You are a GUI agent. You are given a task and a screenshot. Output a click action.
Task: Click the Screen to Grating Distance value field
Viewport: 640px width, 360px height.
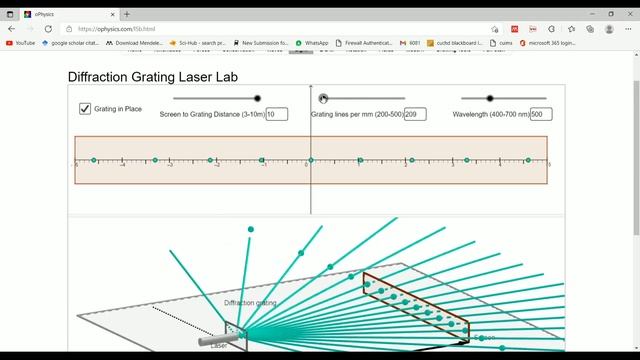click(277, 114)
